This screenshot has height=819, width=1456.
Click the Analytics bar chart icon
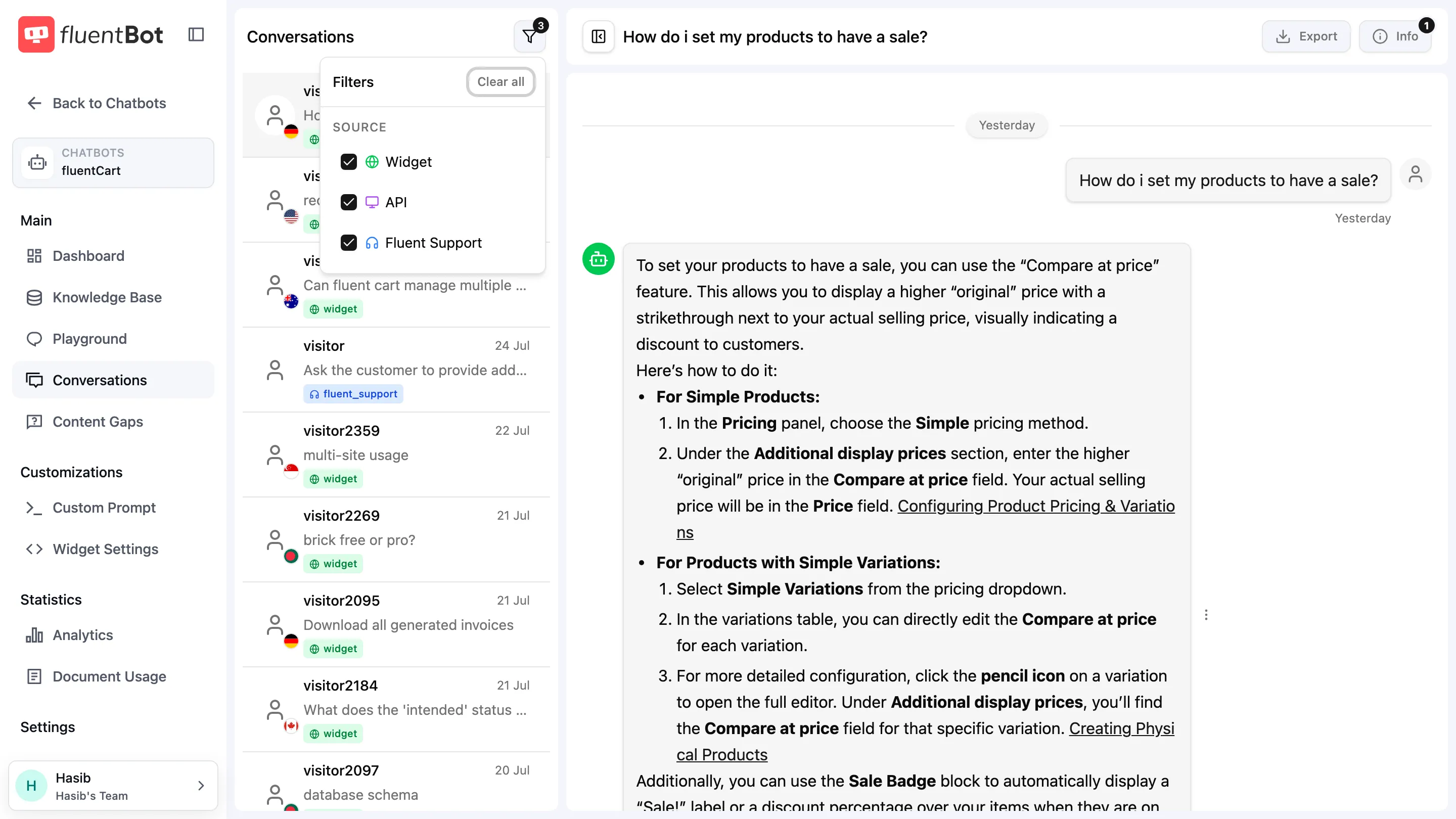[x=34, y=635]
